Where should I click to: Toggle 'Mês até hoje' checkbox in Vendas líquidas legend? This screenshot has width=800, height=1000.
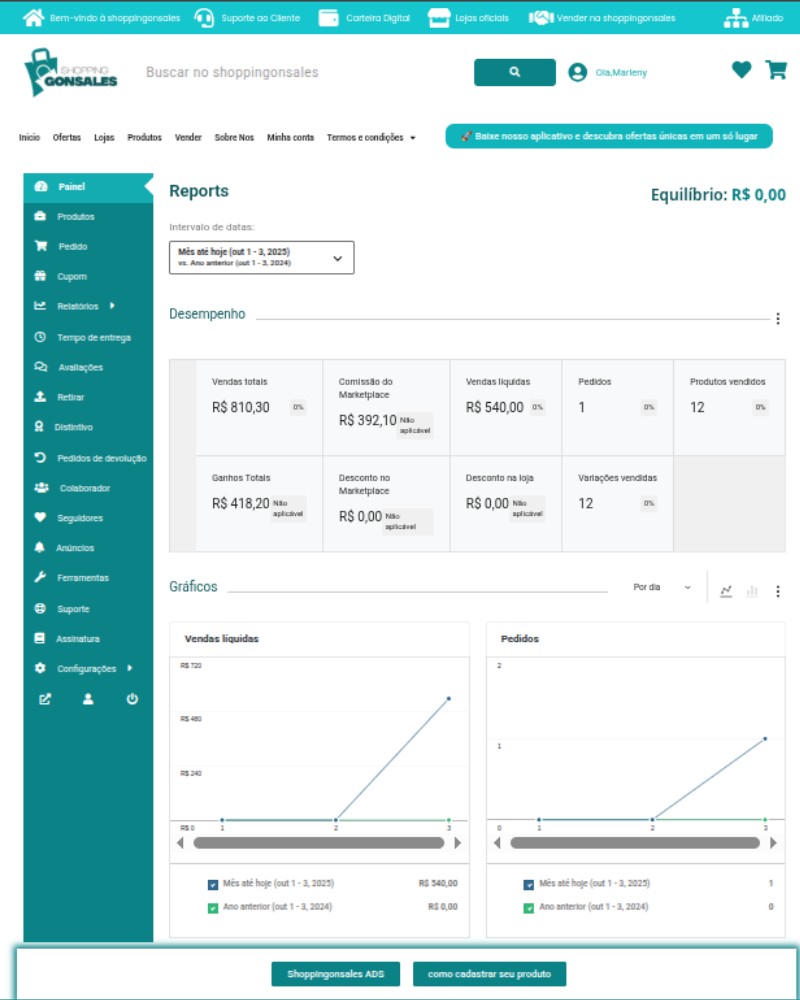(x=213, y=884)
